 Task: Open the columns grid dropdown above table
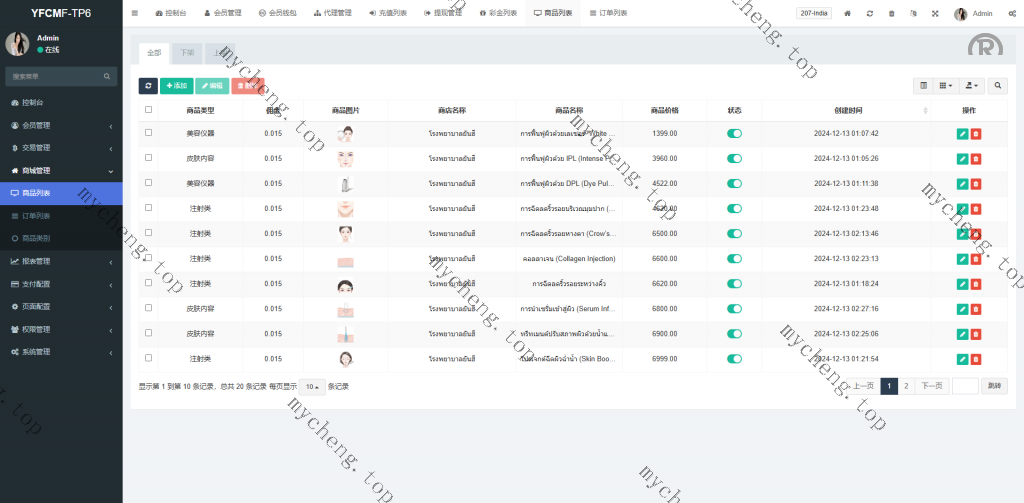pos(946,86)
